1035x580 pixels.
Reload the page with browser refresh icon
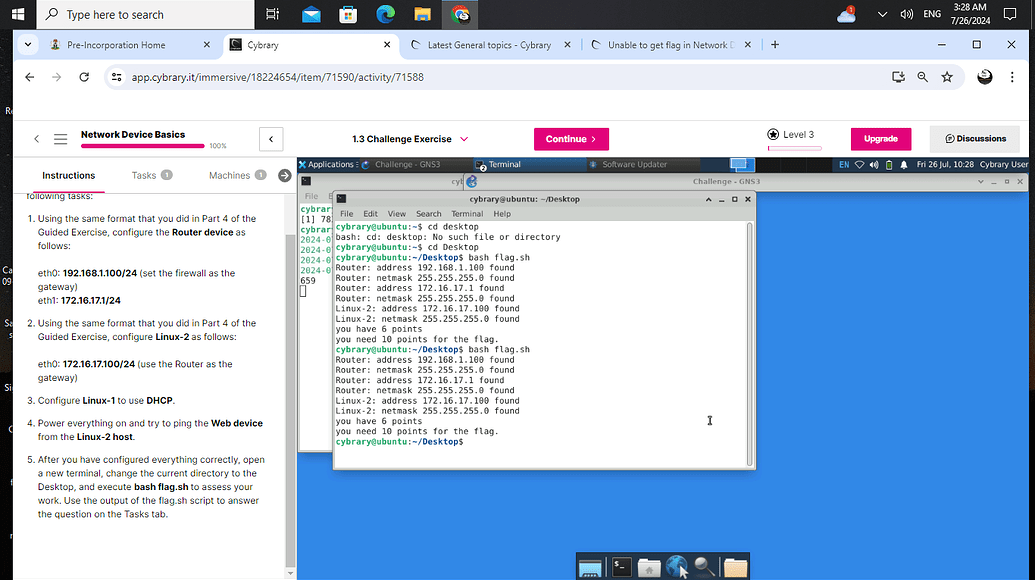click(84, 77)
